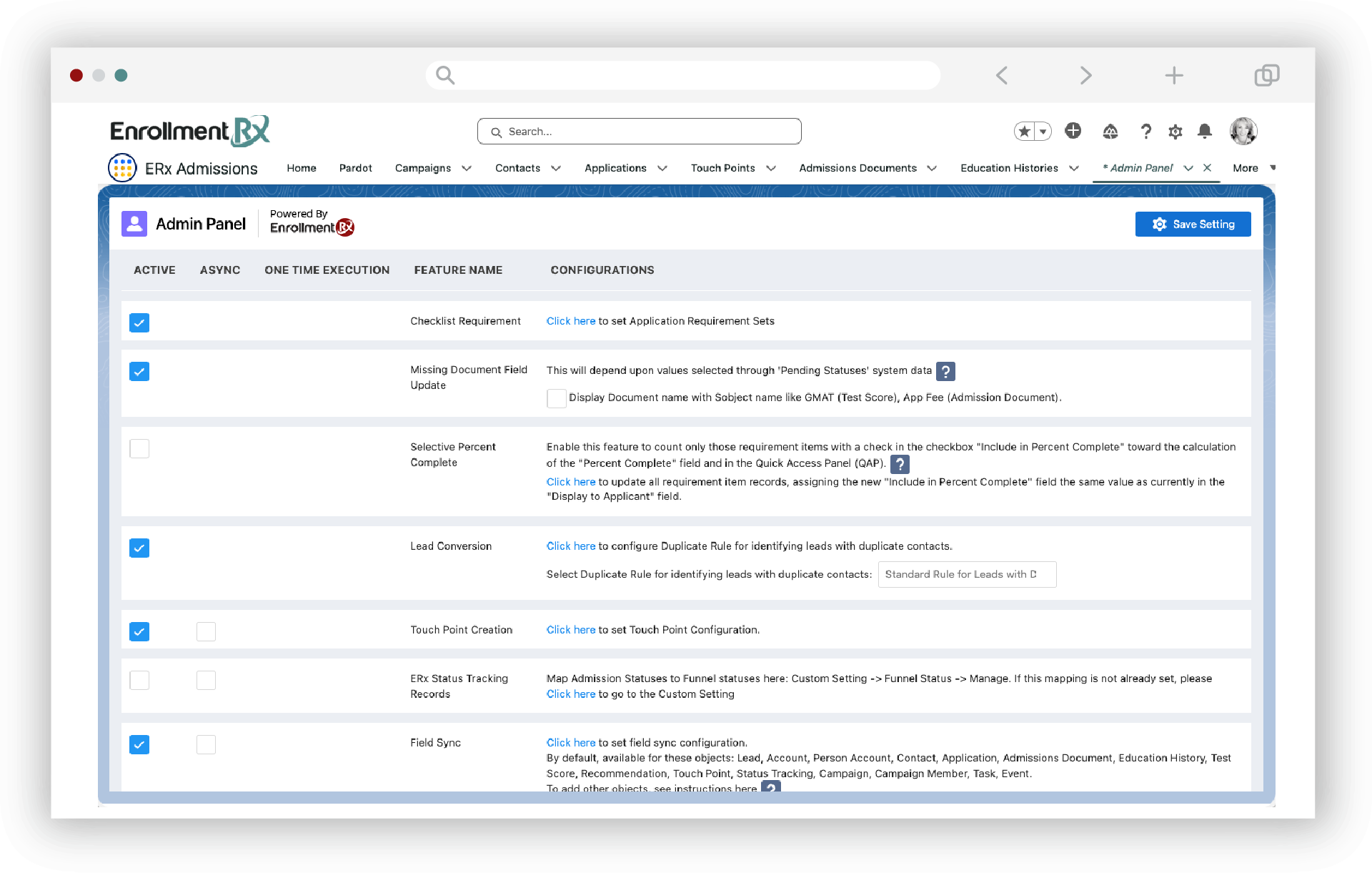The height and width of the screenshot is (873, 1372).
Task: Click the favorites star icon
Action: 1025,132
